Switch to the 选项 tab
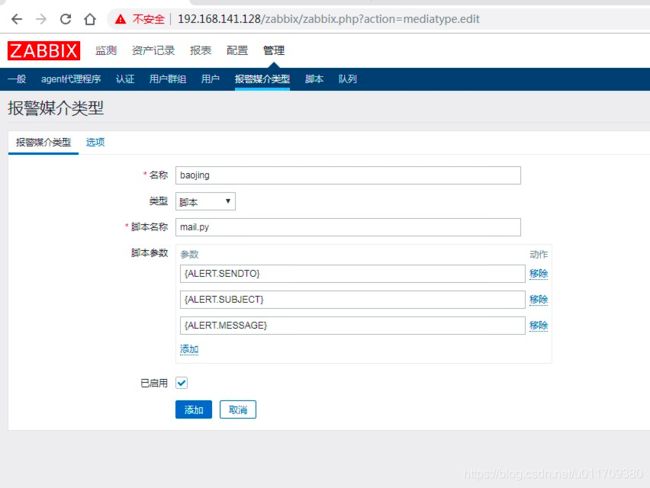The width and height of the screenshot is (650, 488). 95,143
